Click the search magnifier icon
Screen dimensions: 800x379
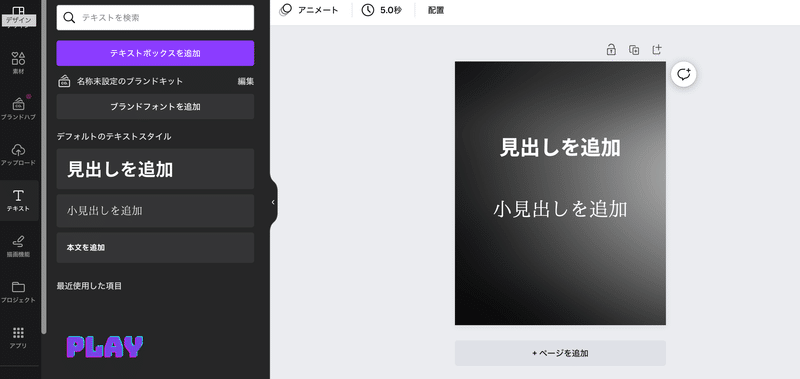click(69, 18)
